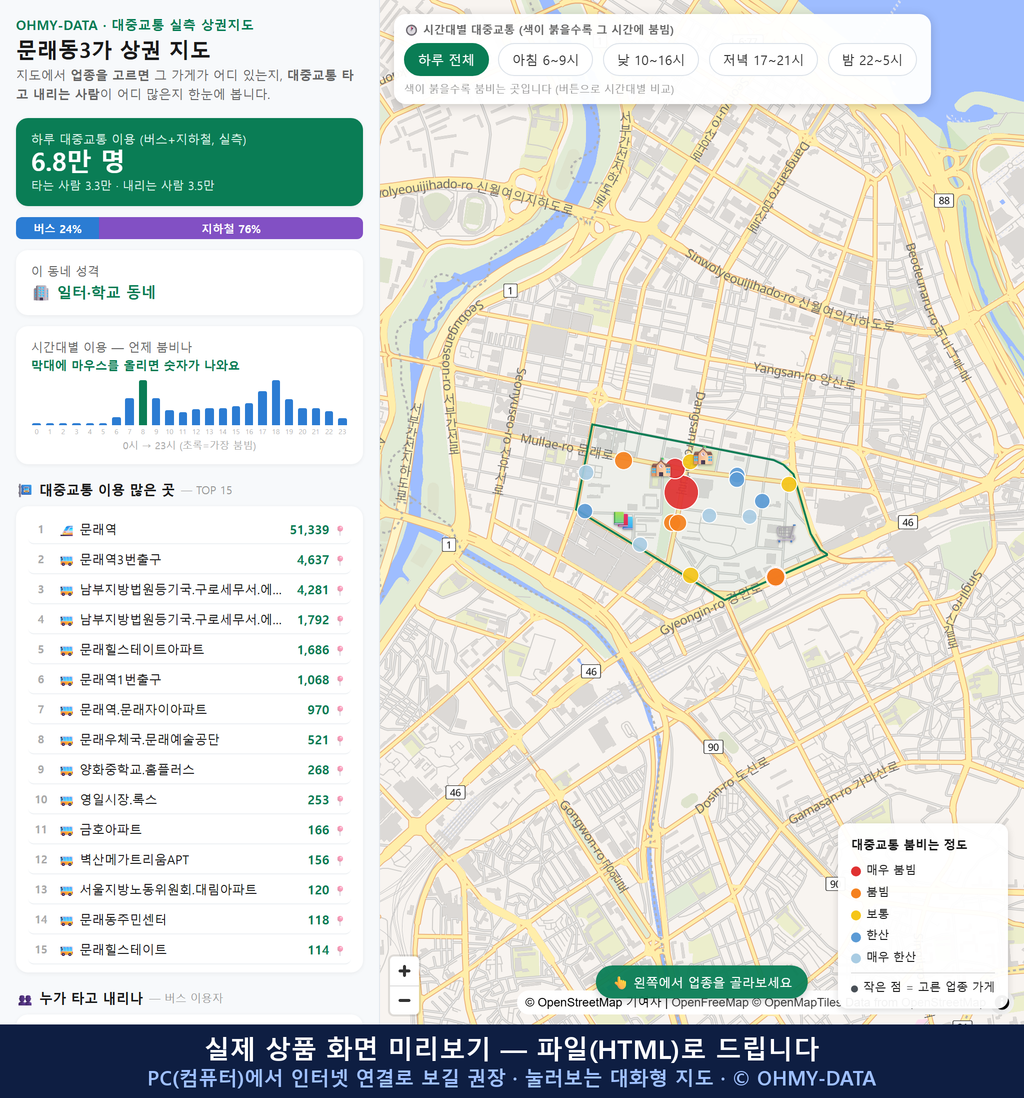This screenshot has height=1098, width=1024.
Task: Click the route 88 highway shield on the map
Action: pyautogui.click(x=944, y=200)
